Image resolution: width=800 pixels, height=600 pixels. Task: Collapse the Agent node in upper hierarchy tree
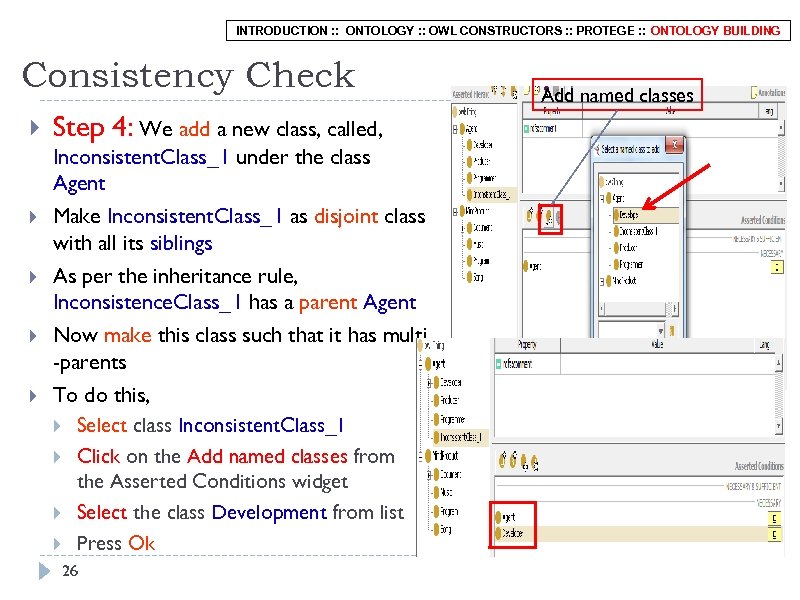(x=455, y=129)
